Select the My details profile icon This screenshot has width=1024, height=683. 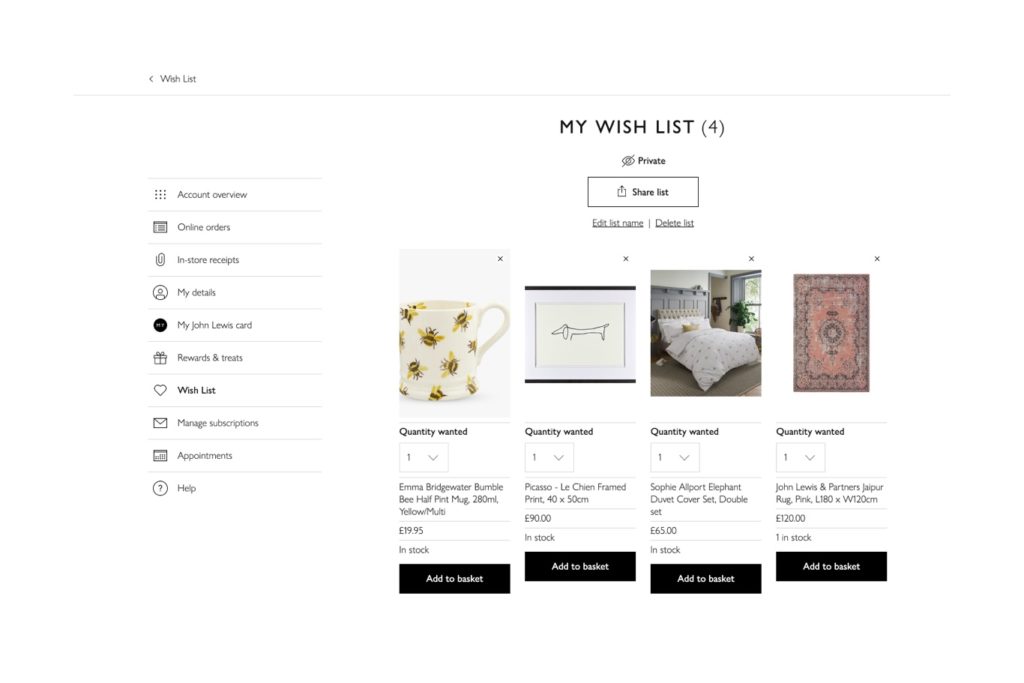tap(160, 292)
